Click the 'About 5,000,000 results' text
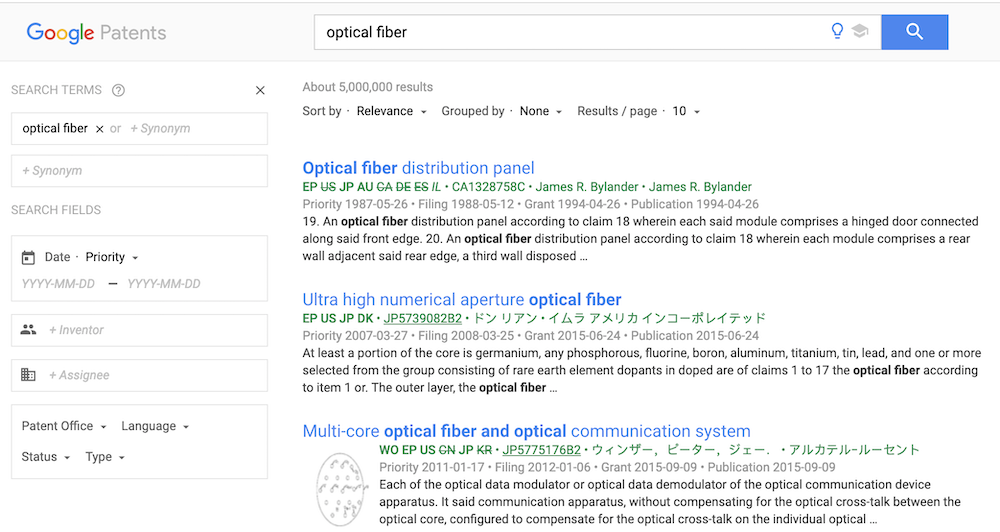Screen dimensions: 1000x532 (367, 87)
